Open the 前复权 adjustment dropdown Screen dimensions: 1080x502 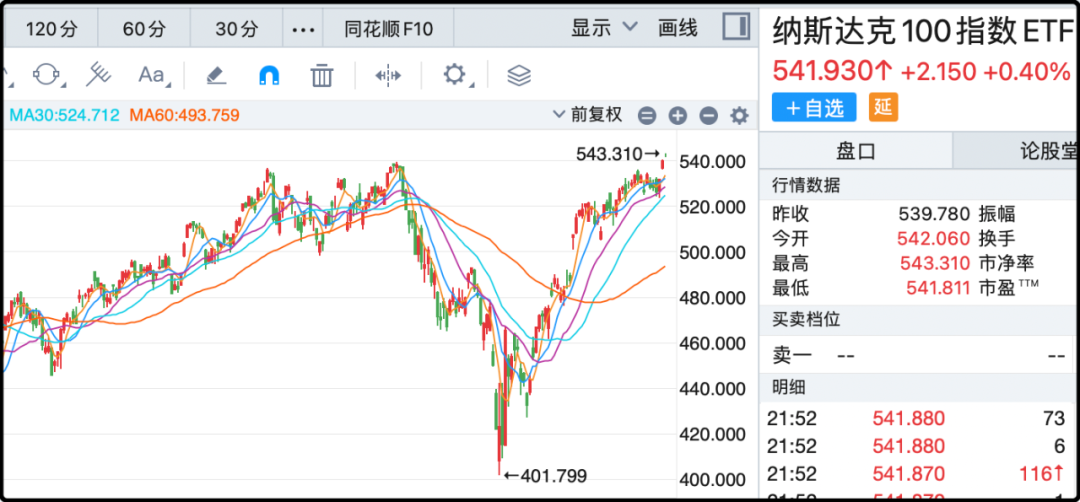[588, 115]
